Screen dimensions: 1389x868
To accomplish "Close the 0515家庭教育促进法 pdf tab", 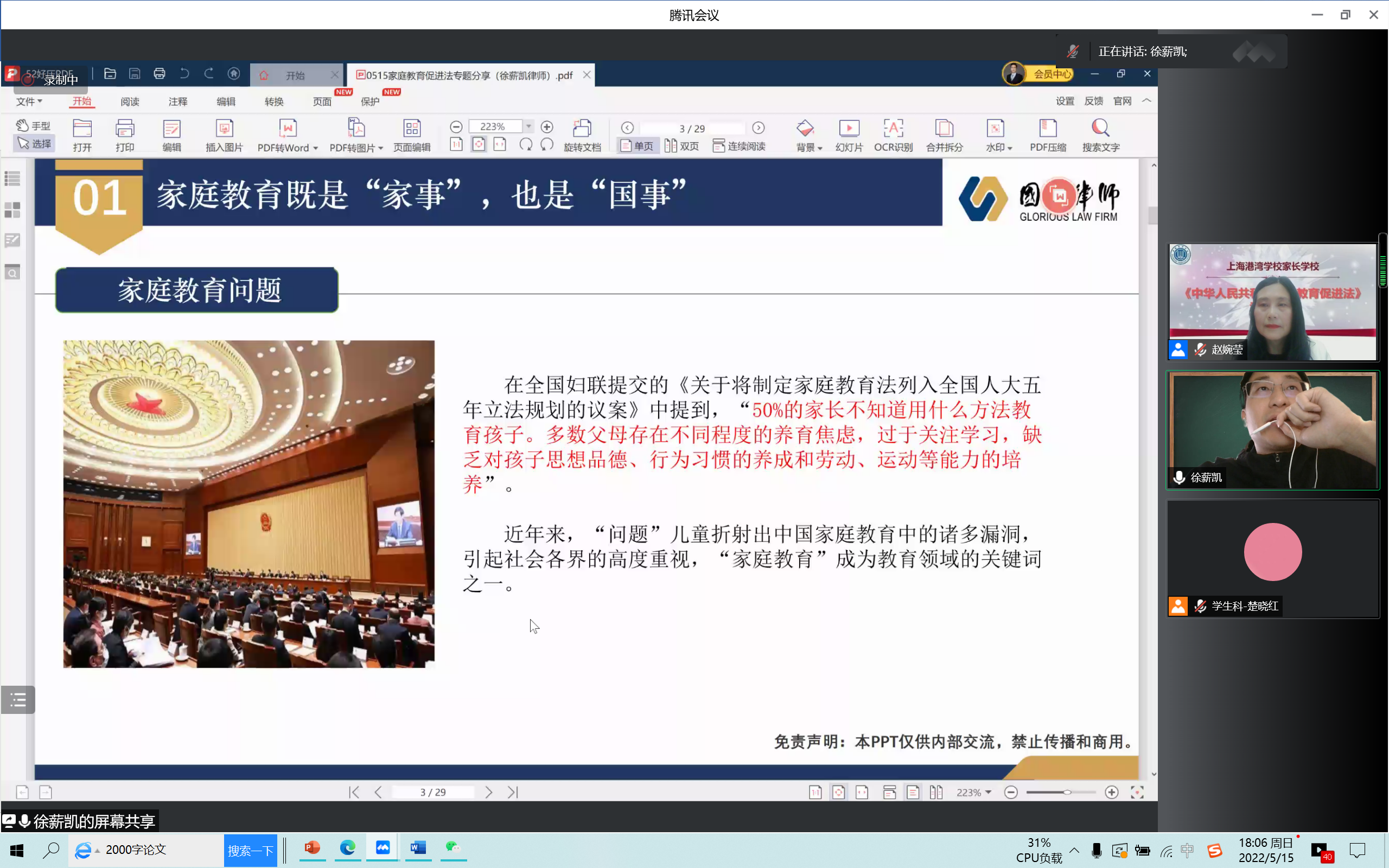I will tap(587, 75).
